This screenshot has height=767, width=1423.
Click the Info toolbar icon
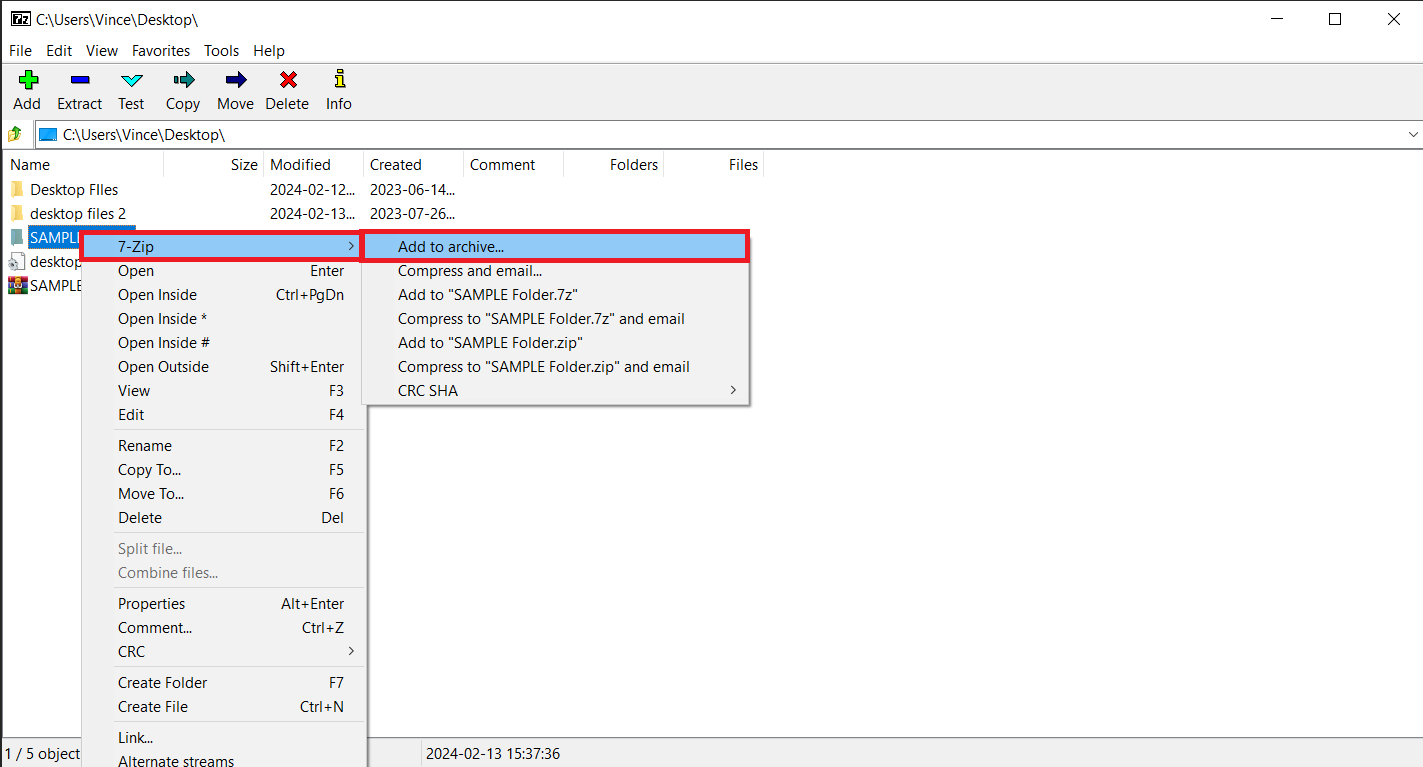point(339,79)
